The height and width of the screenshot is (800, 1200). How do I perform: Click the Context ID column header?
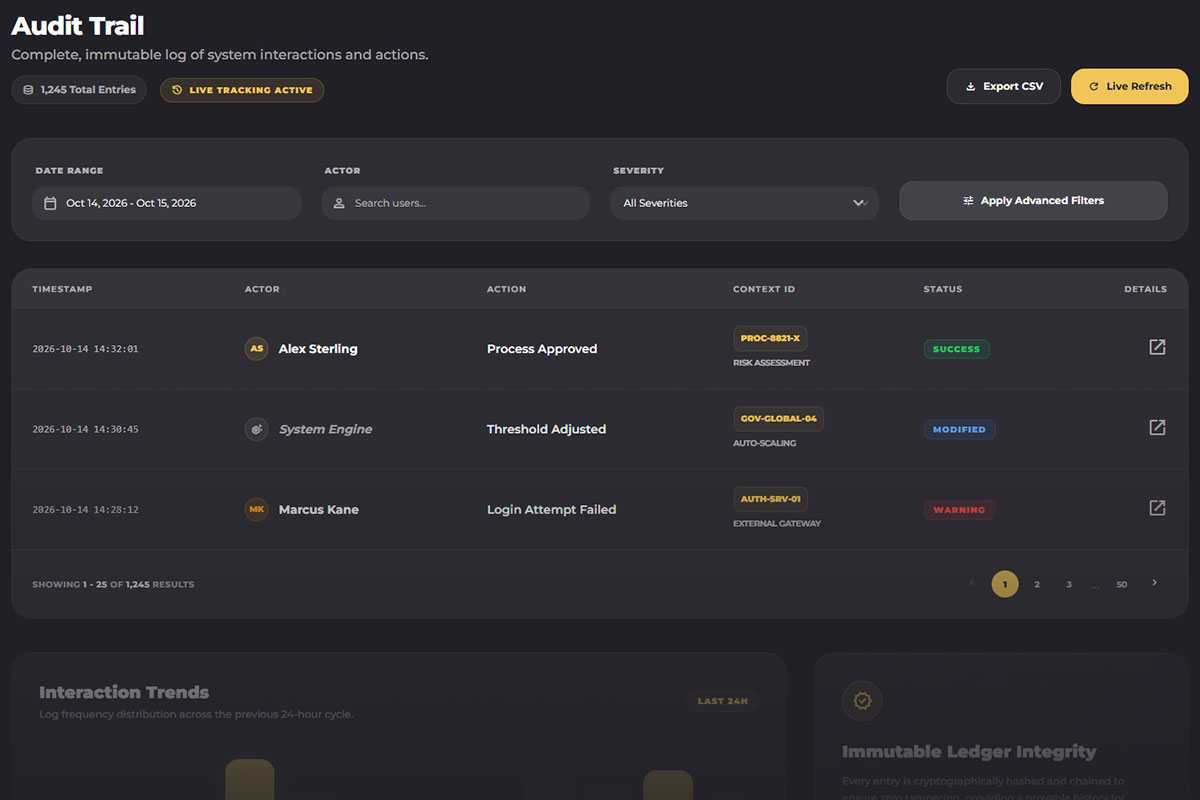coord(764,289)
